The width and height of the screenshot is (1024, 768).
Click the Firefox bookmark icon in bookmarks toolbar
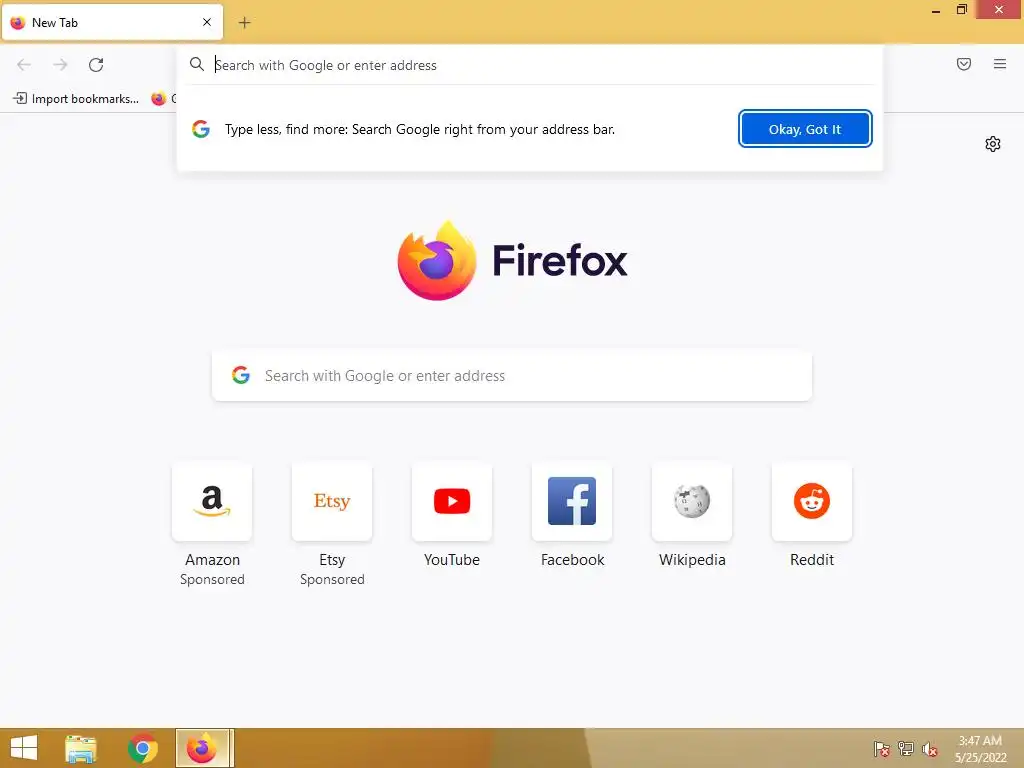coord(159,99)
